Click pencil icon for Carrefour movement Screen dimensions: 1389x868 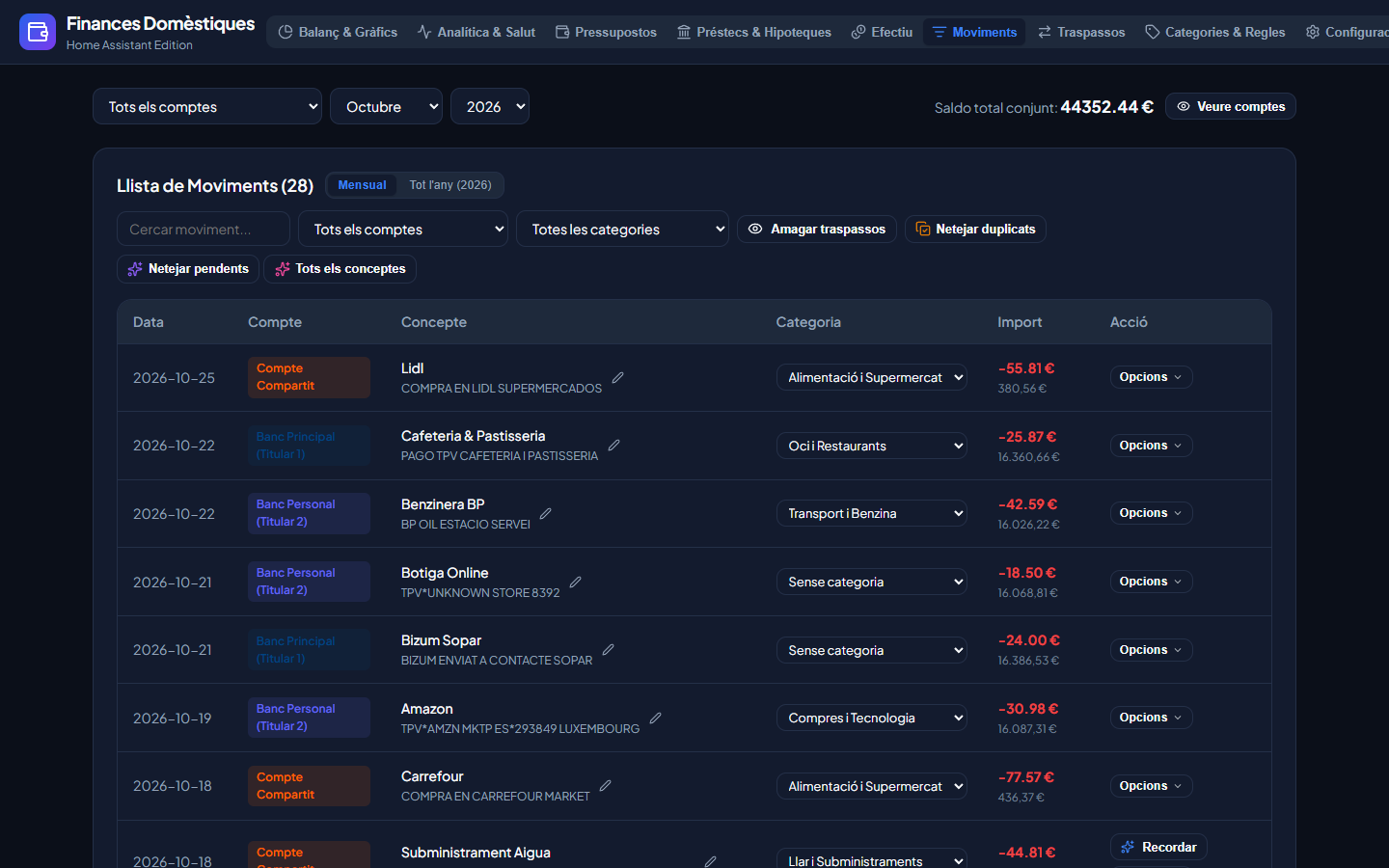(605, 786)
